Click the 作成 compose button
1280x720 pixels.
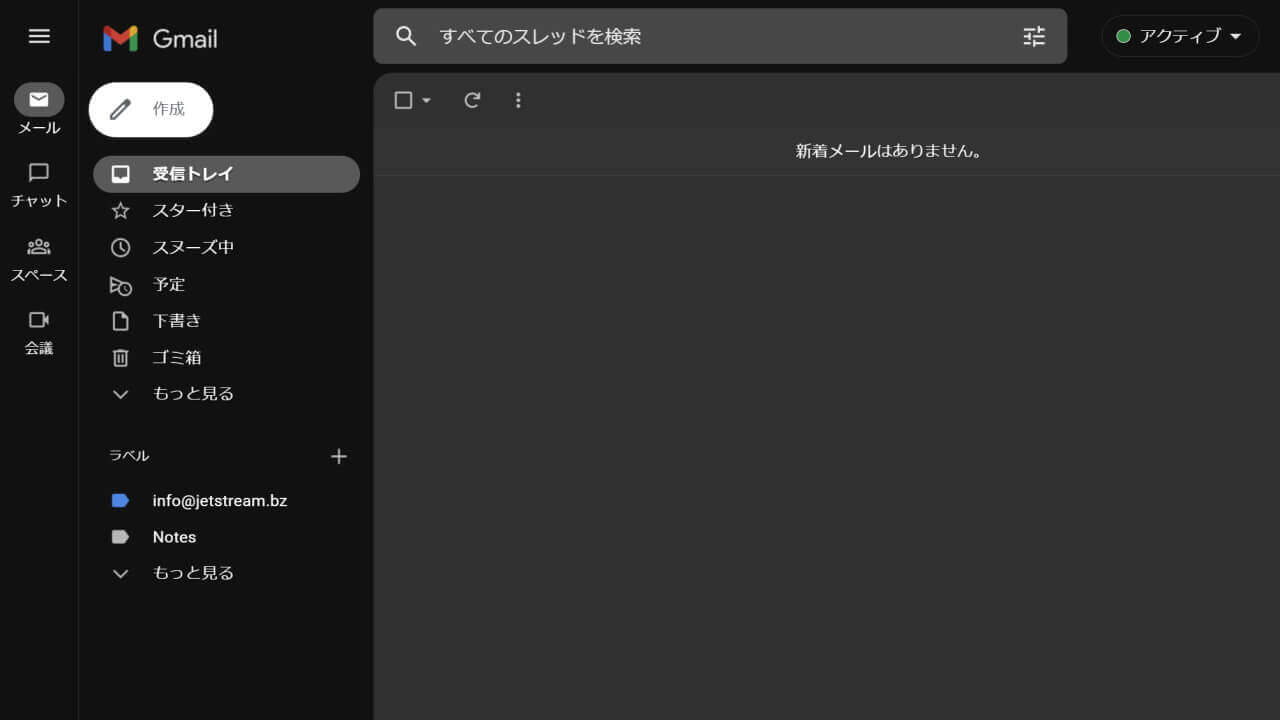(x=150, y=109)
